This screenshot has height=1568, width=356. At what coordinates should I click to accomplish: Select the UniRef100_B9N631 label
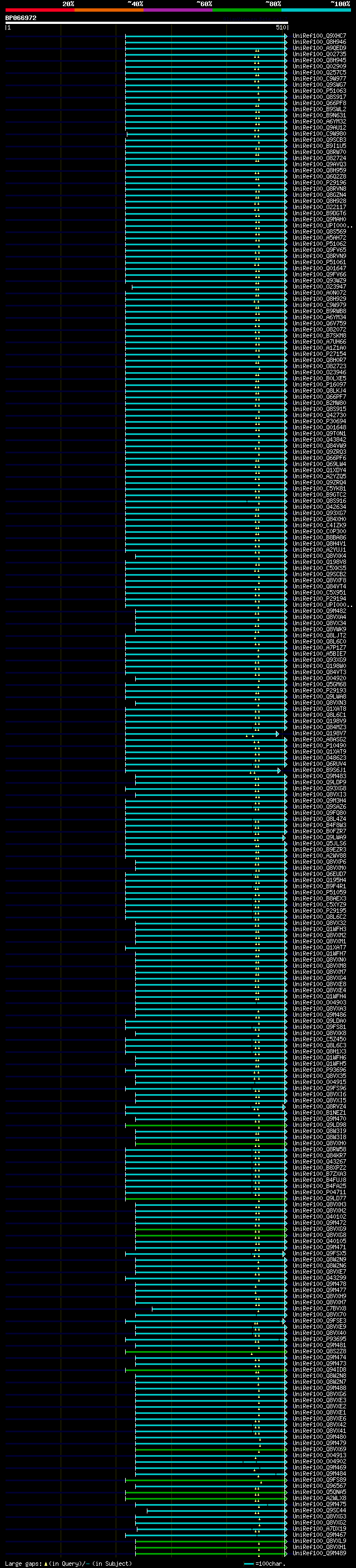pos(319,116)
